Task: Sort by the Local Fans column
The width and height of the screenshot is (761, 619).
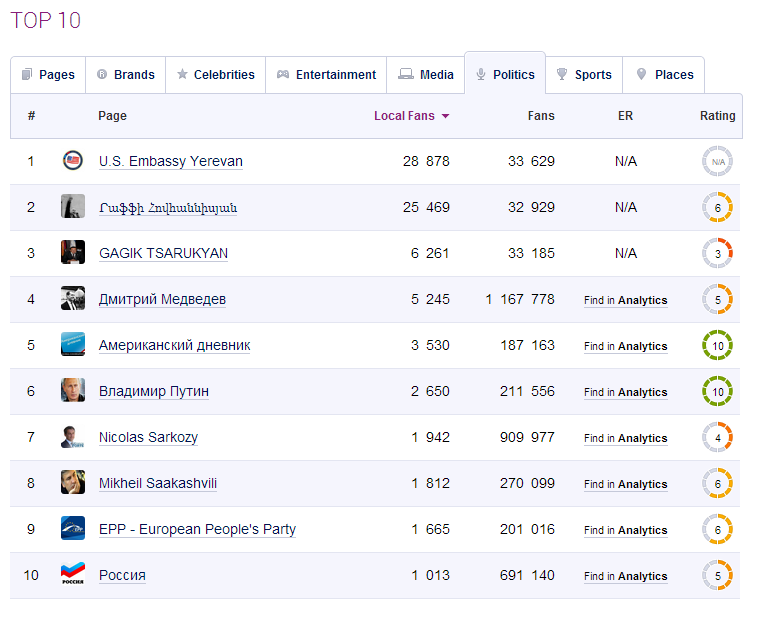Action: [404, 116]
